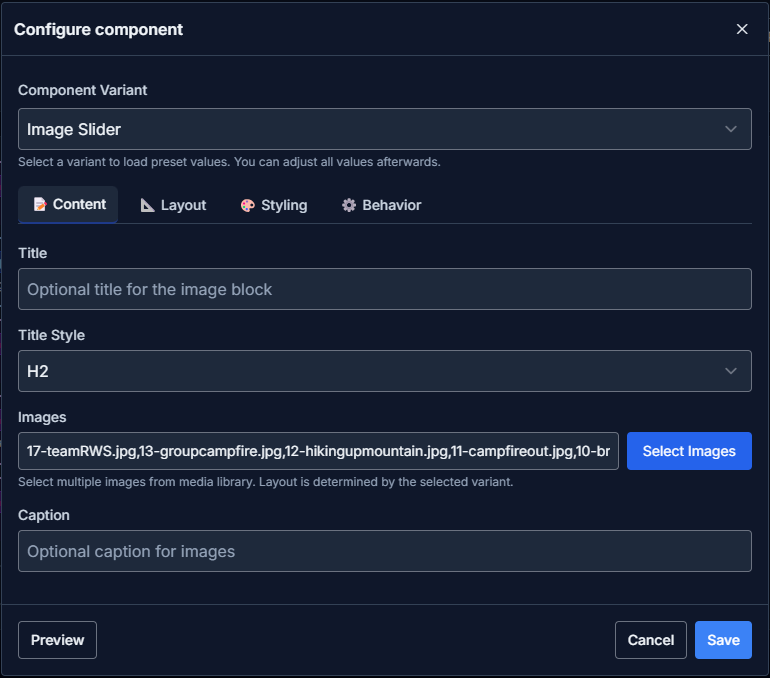Switch to the Layout tab
770x678 pixels.
(173, 205)
